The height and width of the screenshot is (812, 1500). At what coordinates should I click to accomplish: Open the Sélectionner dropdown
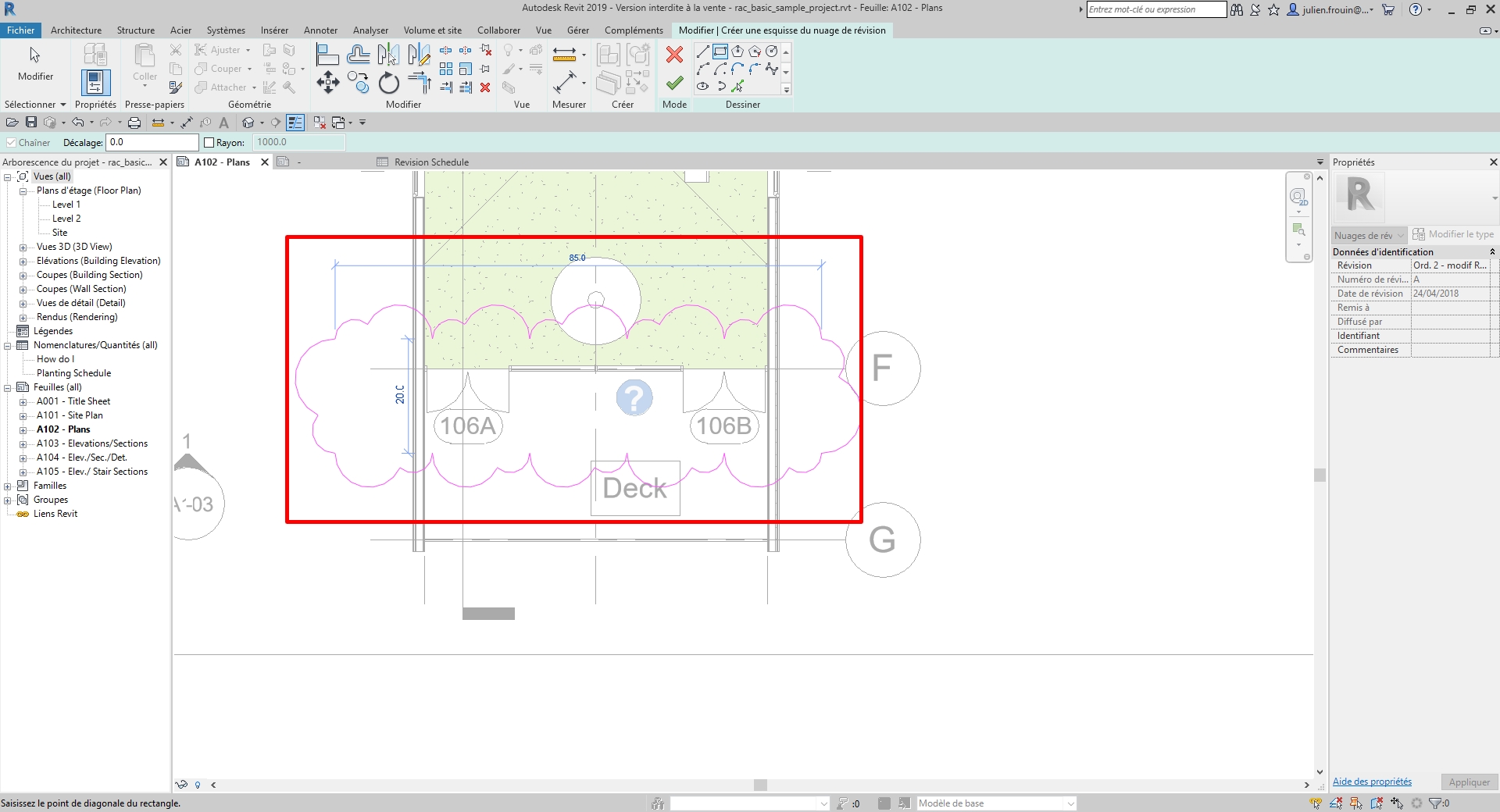click(35, 105)
